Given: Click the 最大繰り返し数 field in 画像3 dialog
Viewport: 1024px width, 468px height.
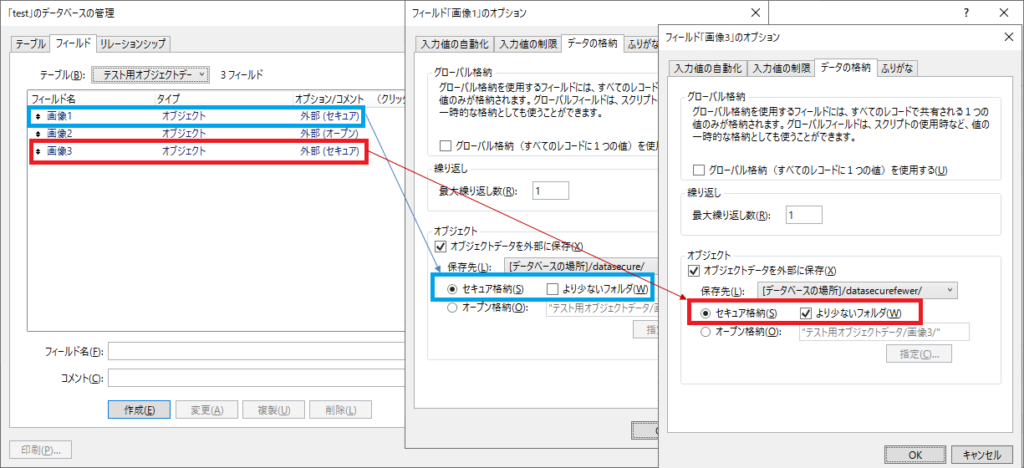Looking at the screenshot, I should click(803, 215).
